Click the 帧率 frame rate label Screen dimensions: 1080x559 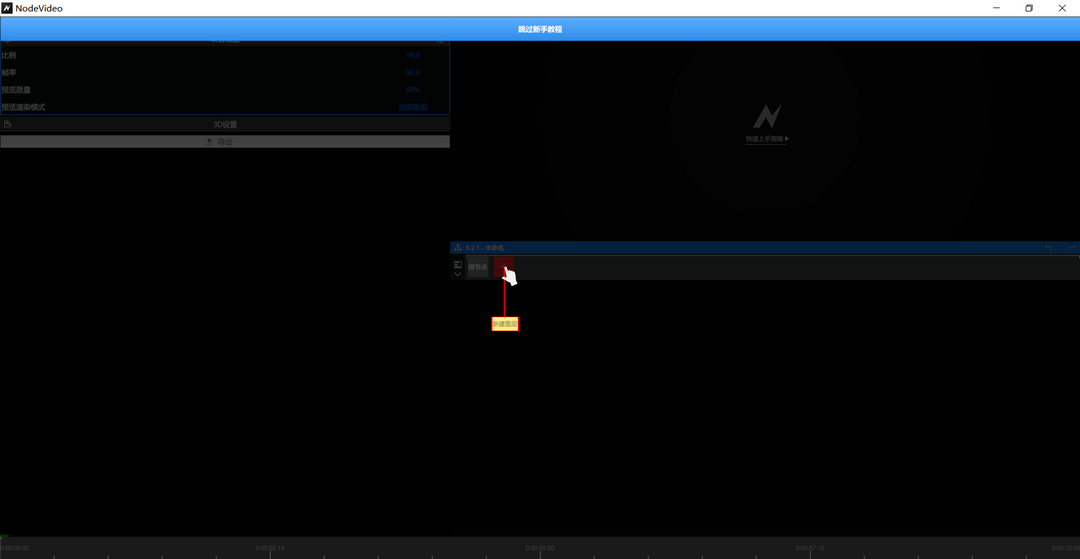8,72
